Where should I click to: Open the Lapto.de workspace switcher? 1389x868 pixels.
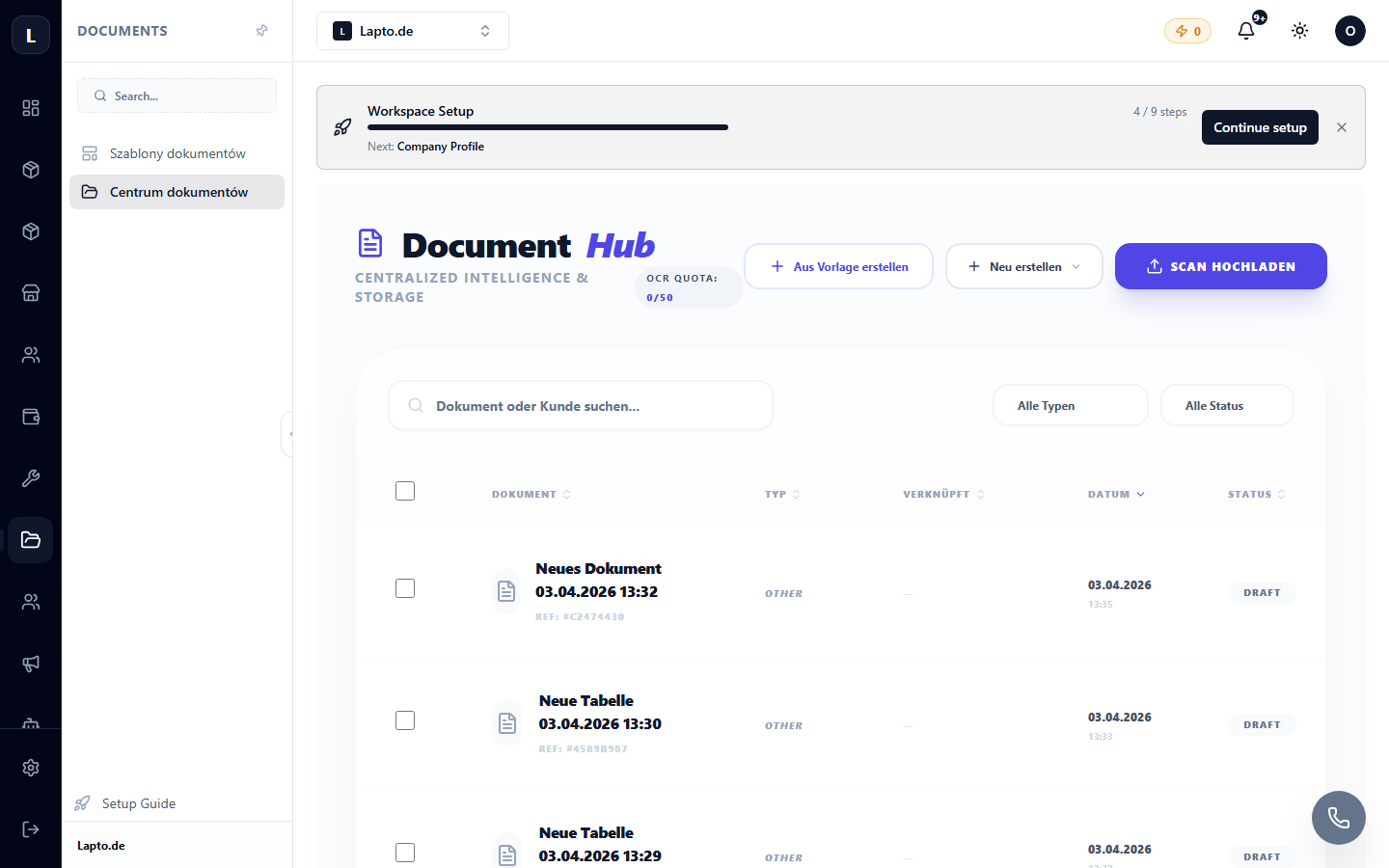tap(413, 31)
